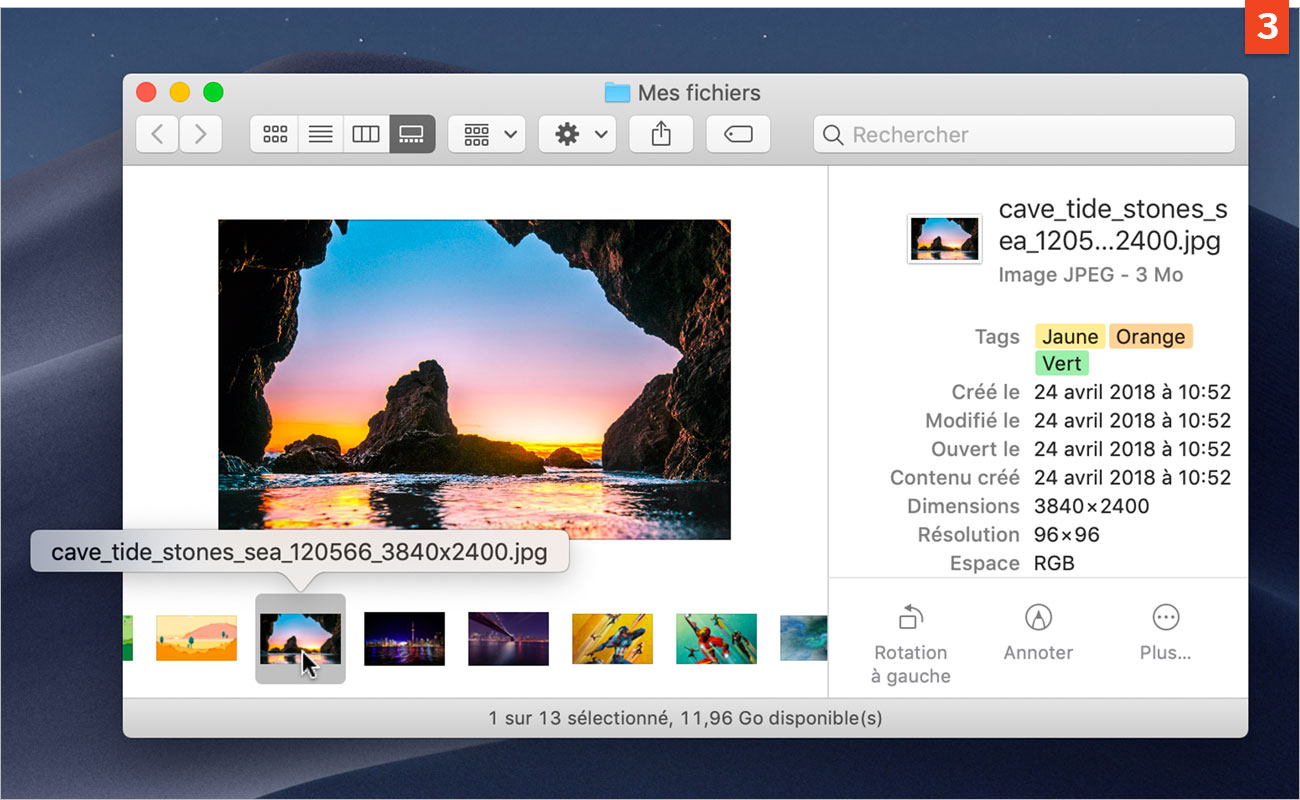Viewport: 1300px width, 800px height.
Task: Click the Share toolbar button
Action: [661, 134]
